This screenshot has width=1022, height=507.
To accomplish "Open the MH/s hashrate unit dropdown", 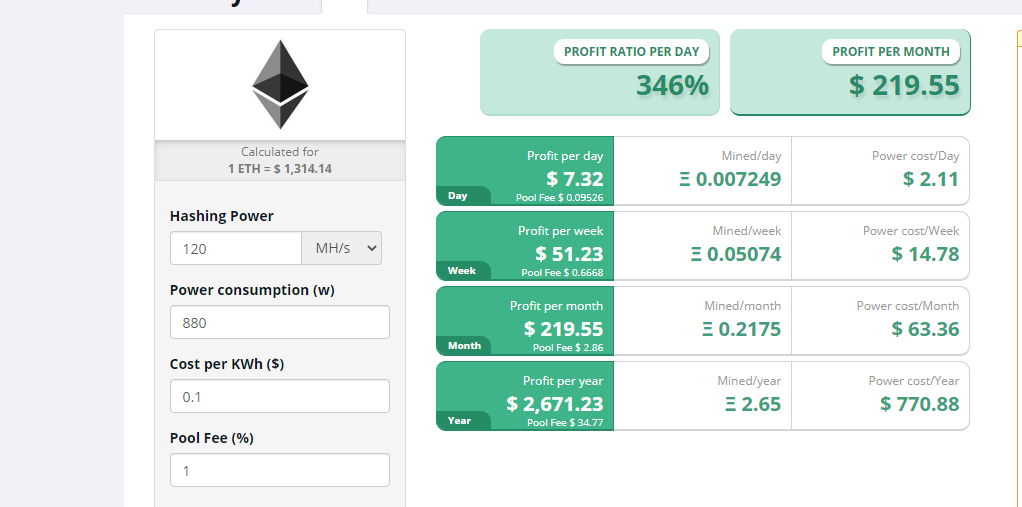I will 342,248.
